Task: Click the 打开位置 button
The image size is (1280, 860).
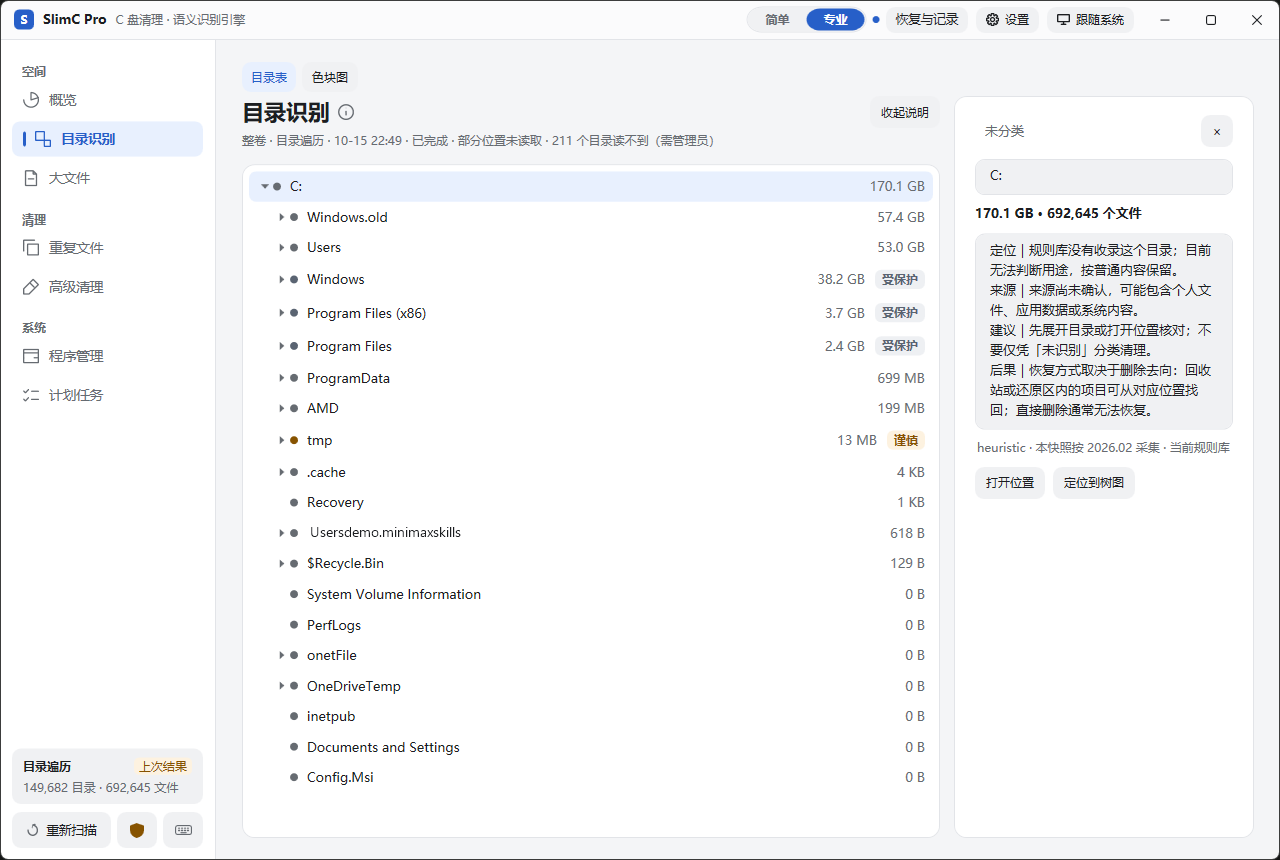Action: (x=1010, y=483)
